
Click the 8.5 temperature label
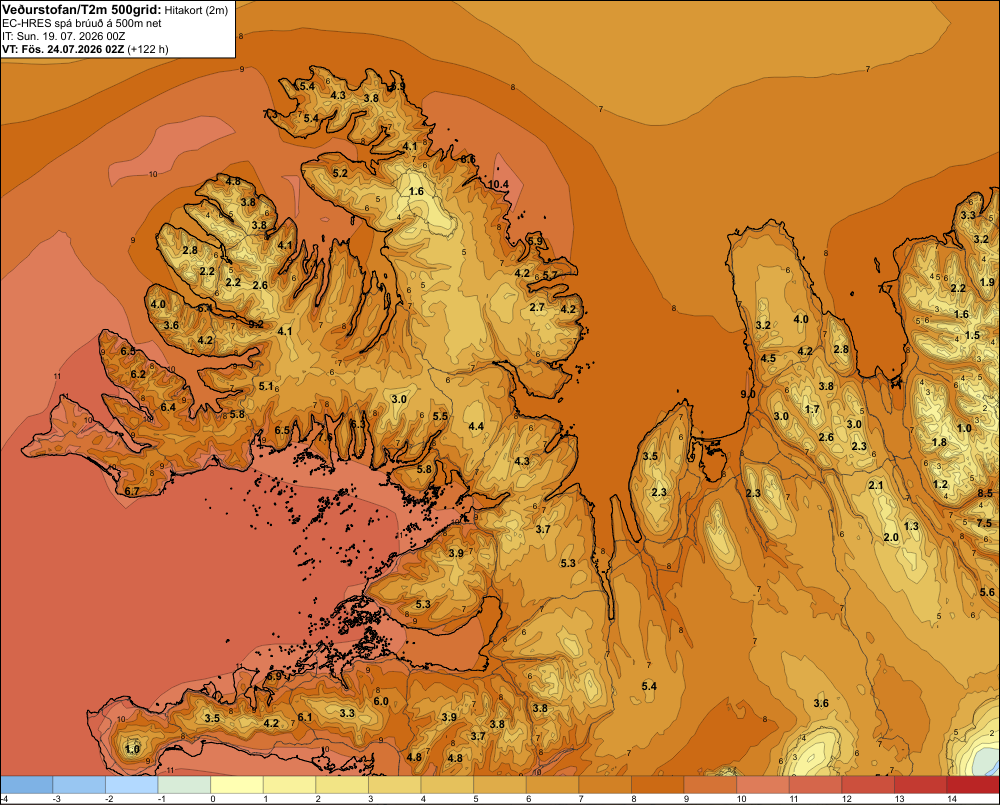pyautogui.click(x=985, y=493)
